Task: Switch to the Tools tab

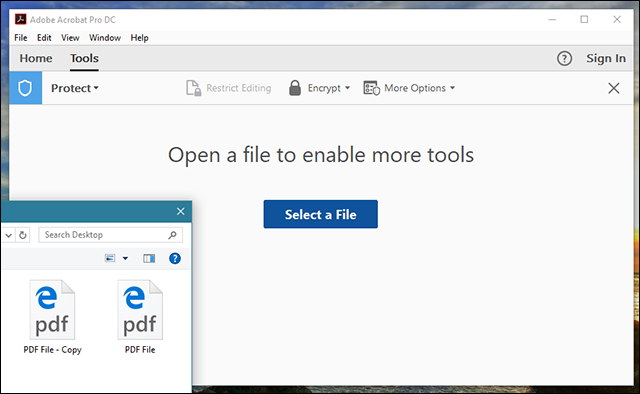Action: pyautogui.click(x=84, y=58)
